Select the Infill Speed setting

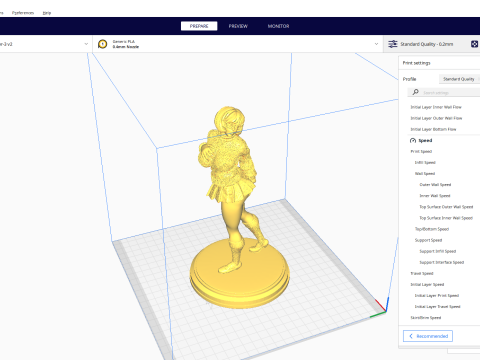(425, 162)
